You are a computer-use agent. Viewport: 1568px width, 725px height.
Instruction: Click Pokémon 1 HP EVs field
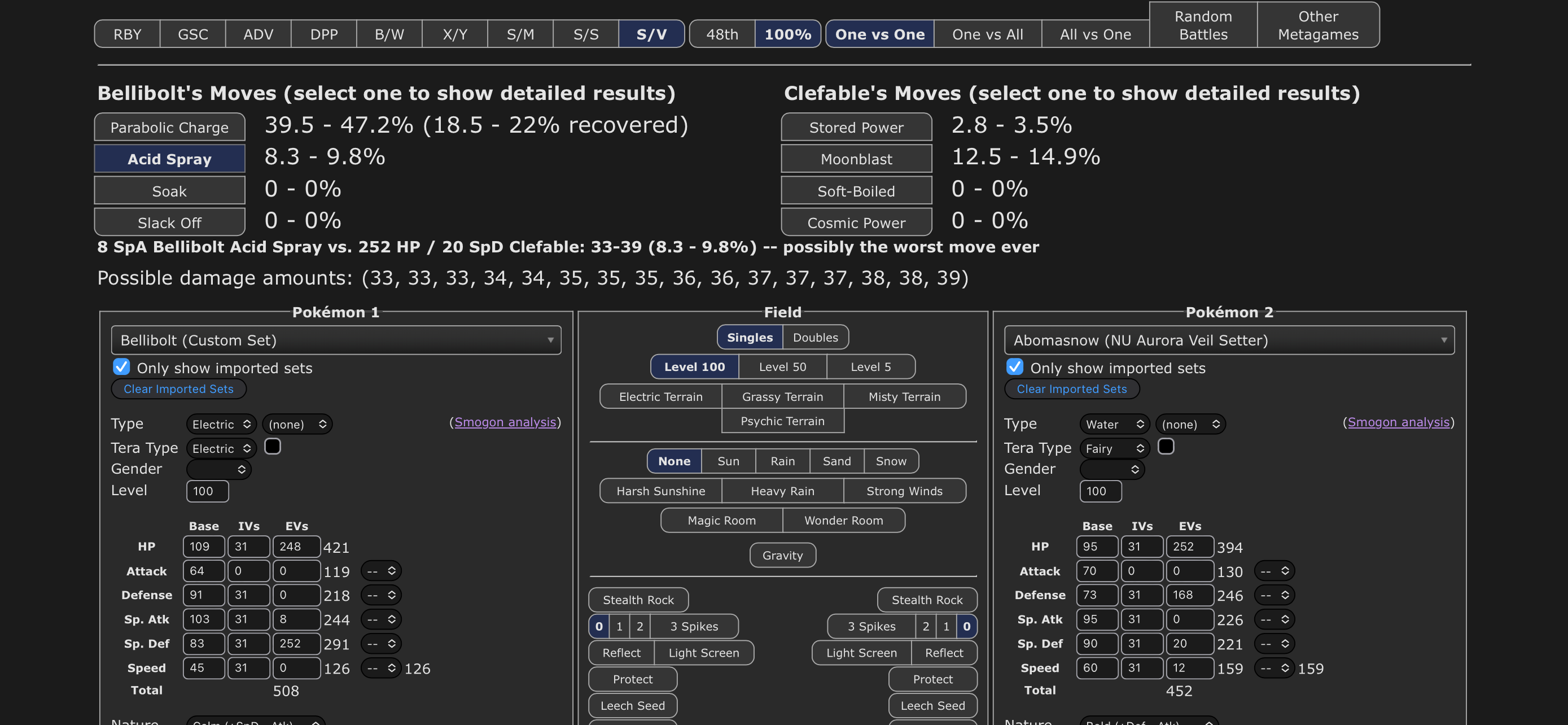point(296,546)
